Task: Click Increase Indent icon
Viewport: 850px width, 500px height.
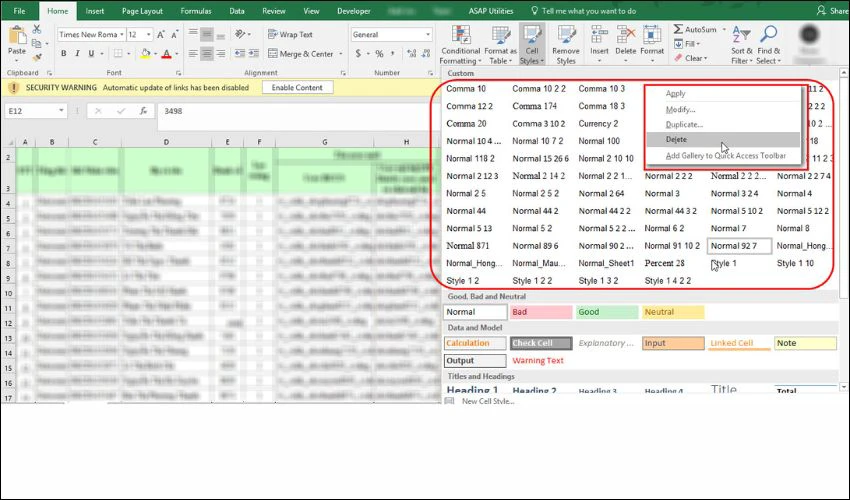Action: [254, 54]
